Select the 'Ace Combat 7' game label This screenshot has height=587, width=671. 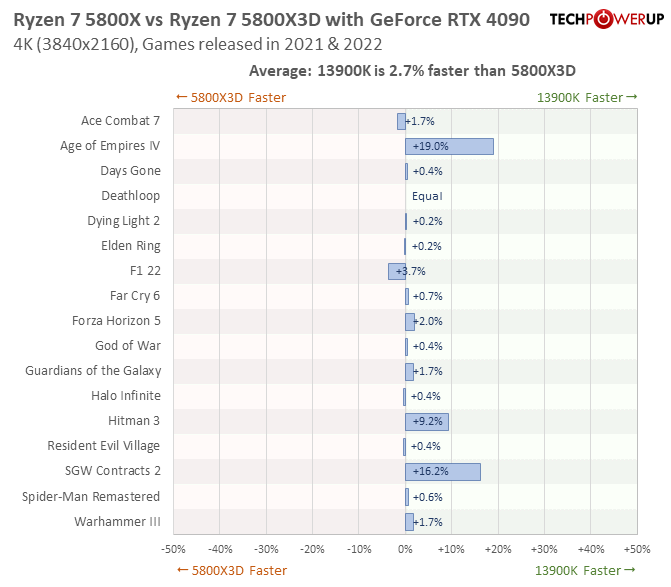[x=121, y=121]
